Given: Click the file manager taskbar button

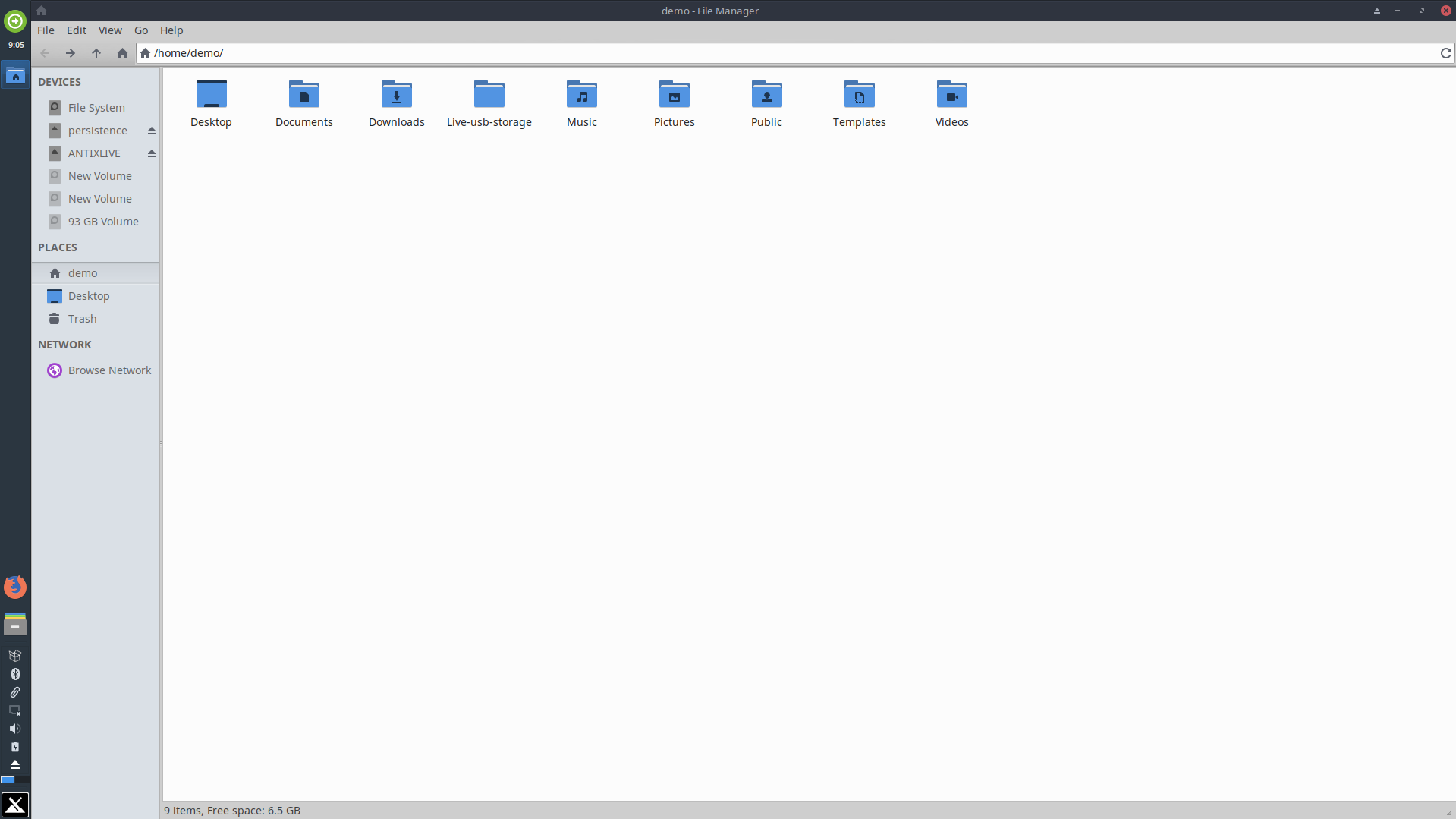Looking at the screenshot, I should pyautogui.click(x=15, y=76).
